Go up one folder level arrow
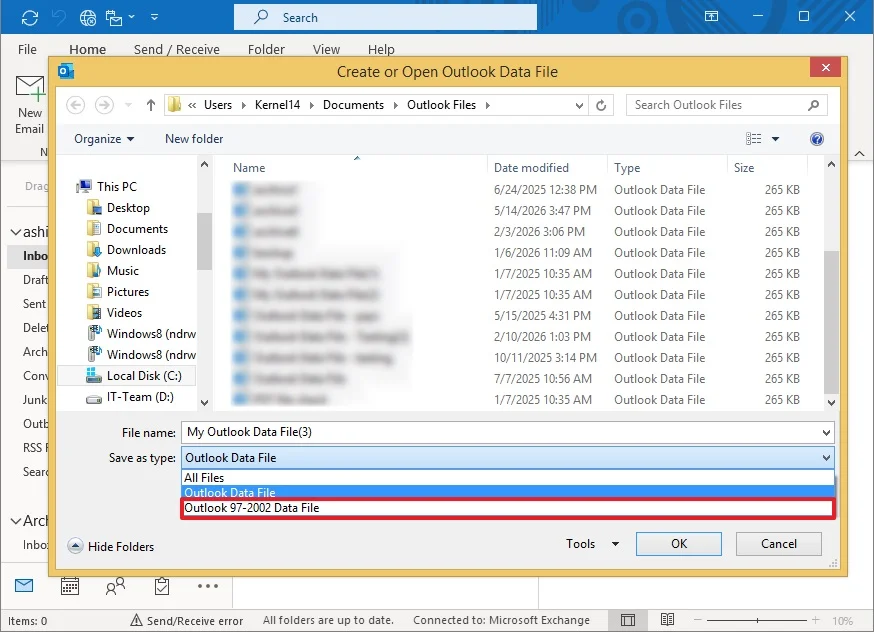Screen dimensions: 874x632 [x=150, y=105]
